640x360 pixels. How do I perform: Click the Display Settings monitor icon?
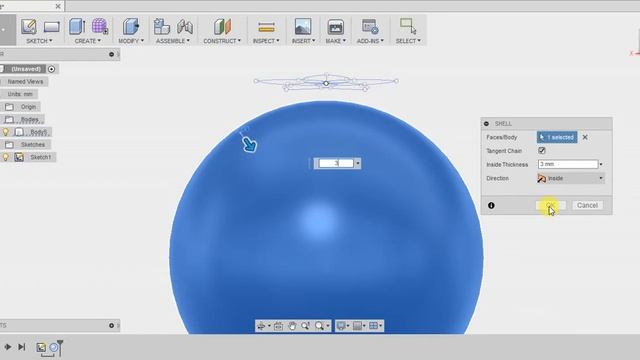pos(341,326)
